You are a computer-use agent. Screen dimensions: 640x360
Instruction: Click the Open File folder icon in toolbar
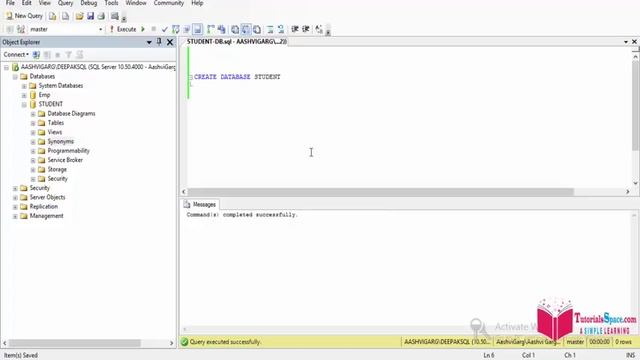point(79,16)
